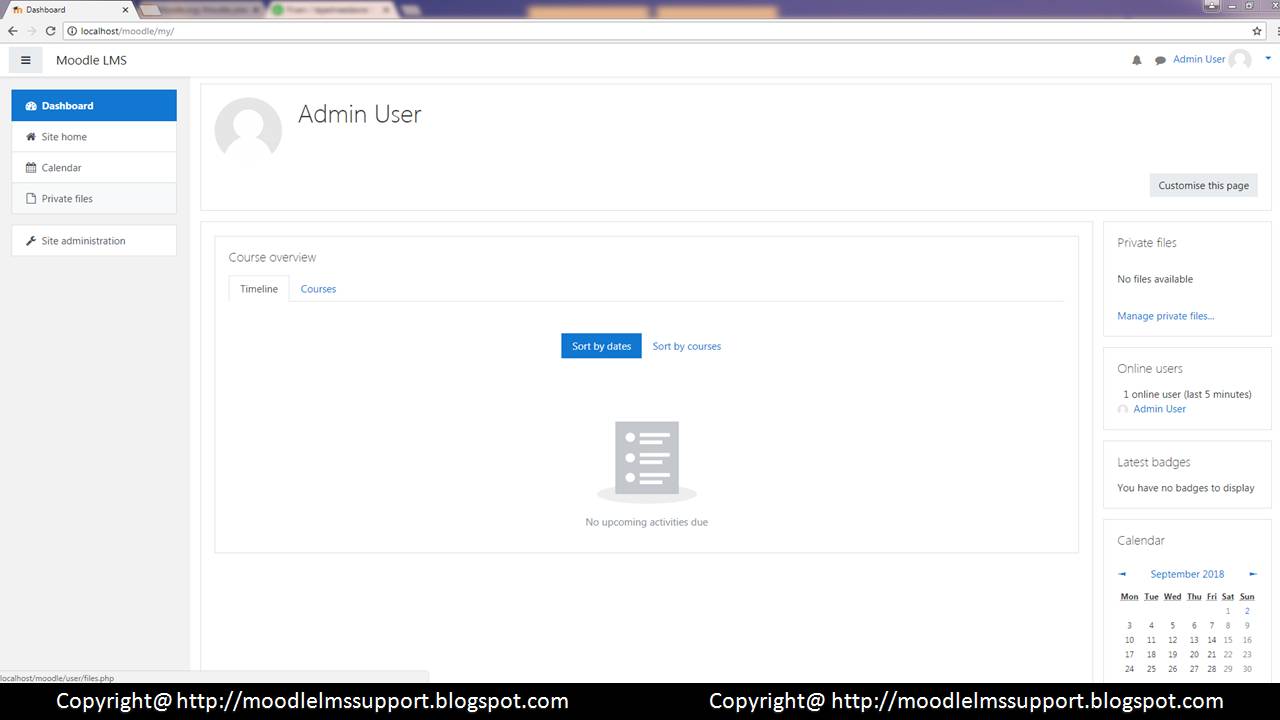Click the Private files document icon
This screenshot has width=1280, height=720.
point(33,198)
